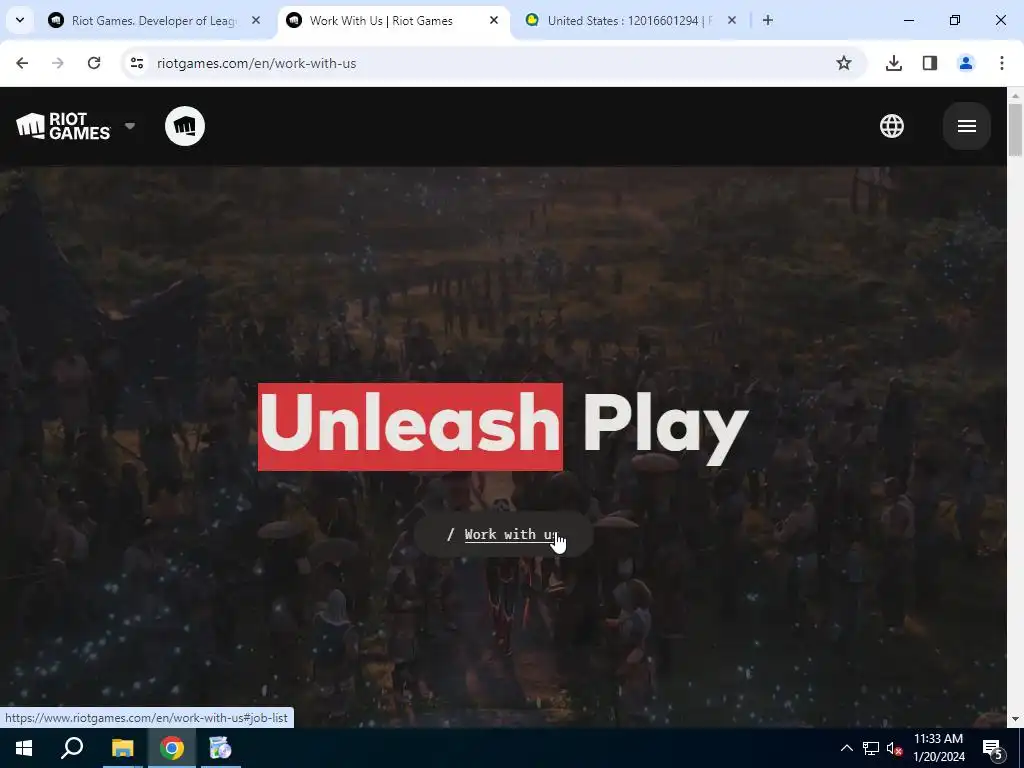Click the 'Play' headline word
1024x768 pixels.
(x=665, y=428)
